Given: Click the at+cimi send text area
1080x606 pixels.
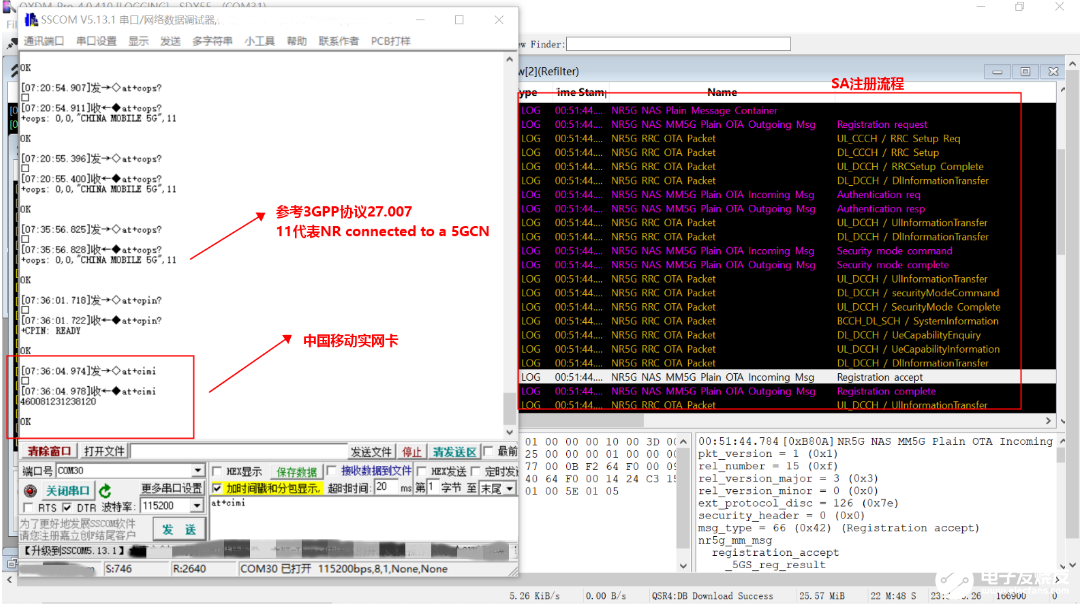Looking at the screenshot, I should [363, 518].
